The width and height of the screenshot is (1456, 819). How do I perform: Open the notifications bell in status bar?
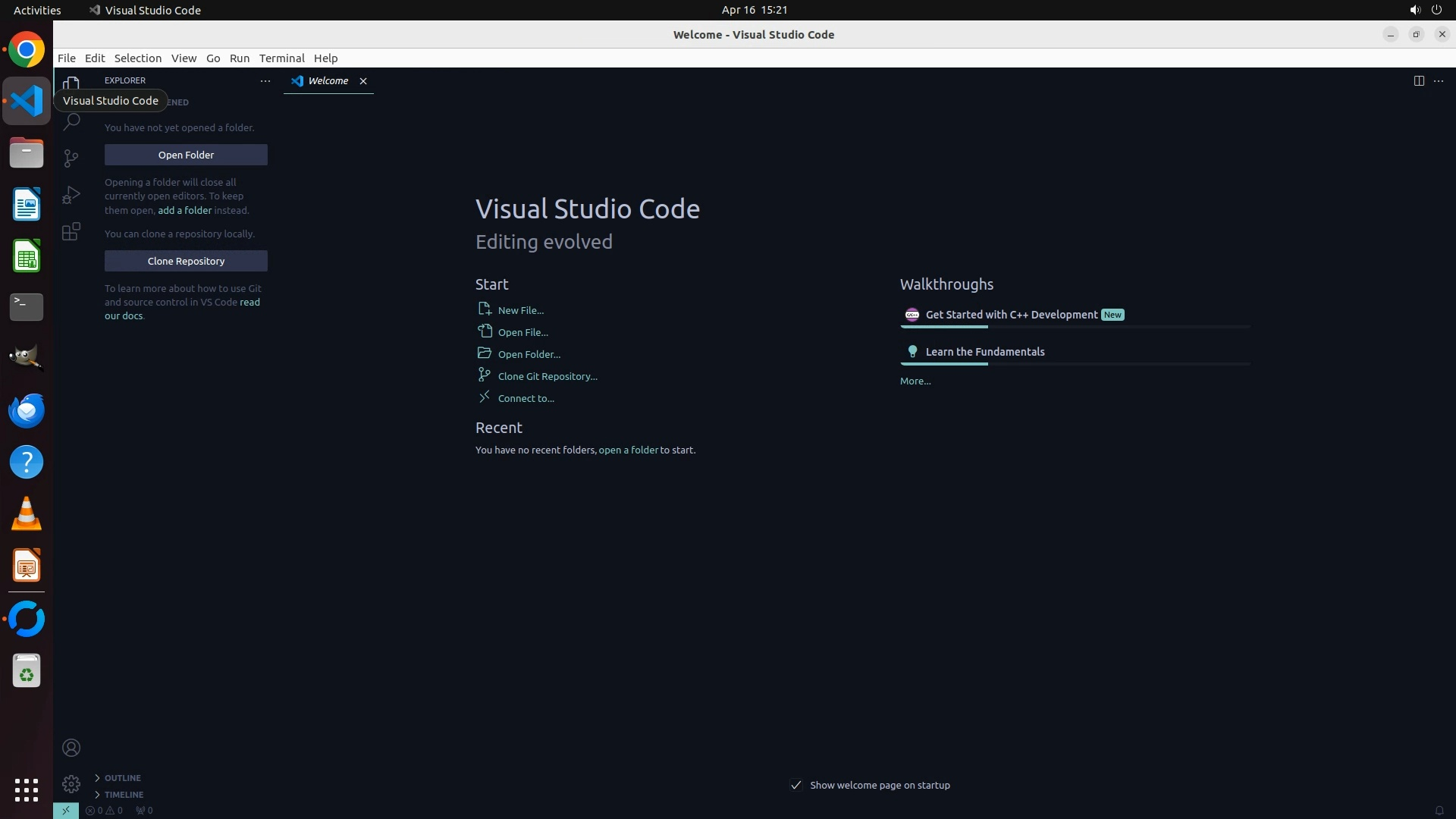tap(1439, 810)
